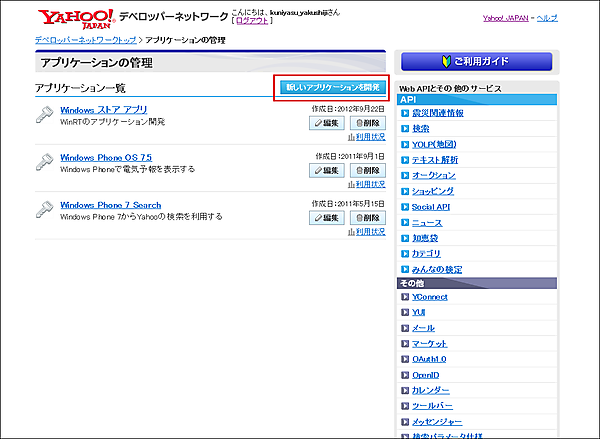This screenshot has height=439, width=600.
Task: Open the ご利用ガイド button
Action: [x=476, y=61]
